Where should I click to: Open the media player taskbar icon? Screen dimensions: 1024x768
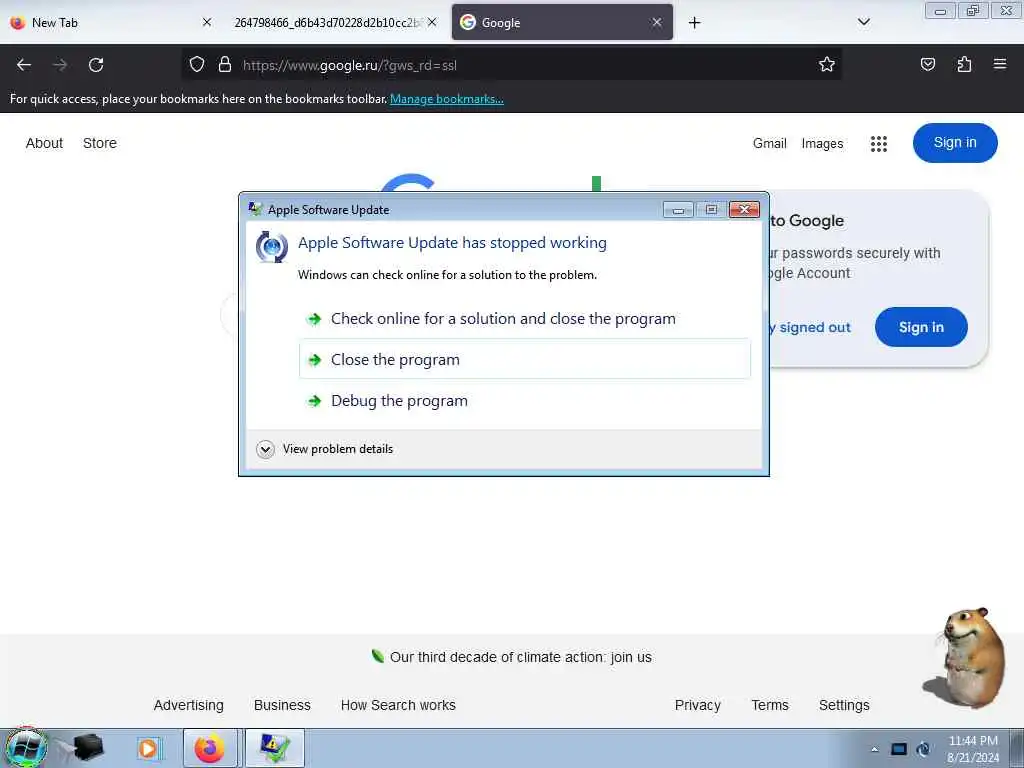[x=148, y=748]
